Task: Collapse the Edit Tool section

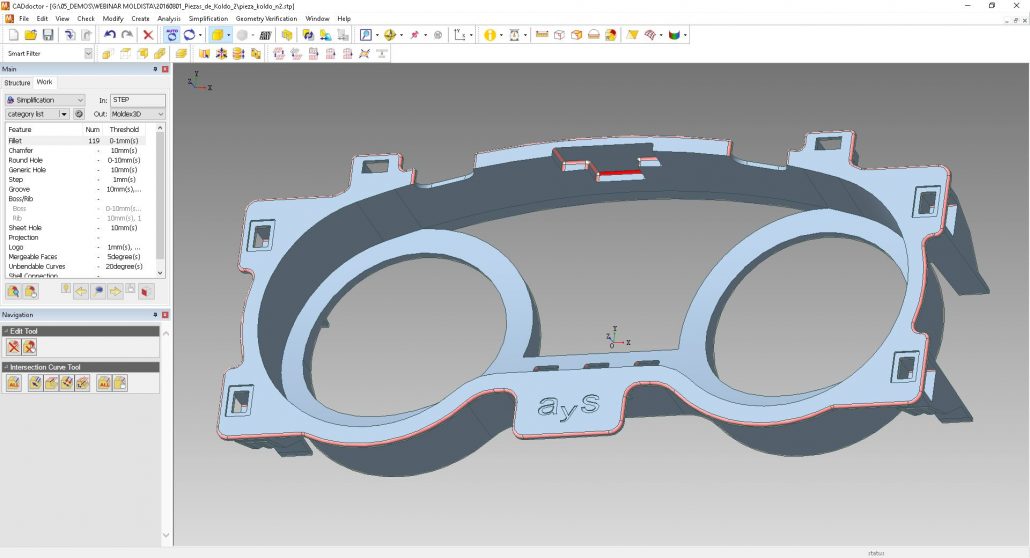Action: (x=5, y=331)
